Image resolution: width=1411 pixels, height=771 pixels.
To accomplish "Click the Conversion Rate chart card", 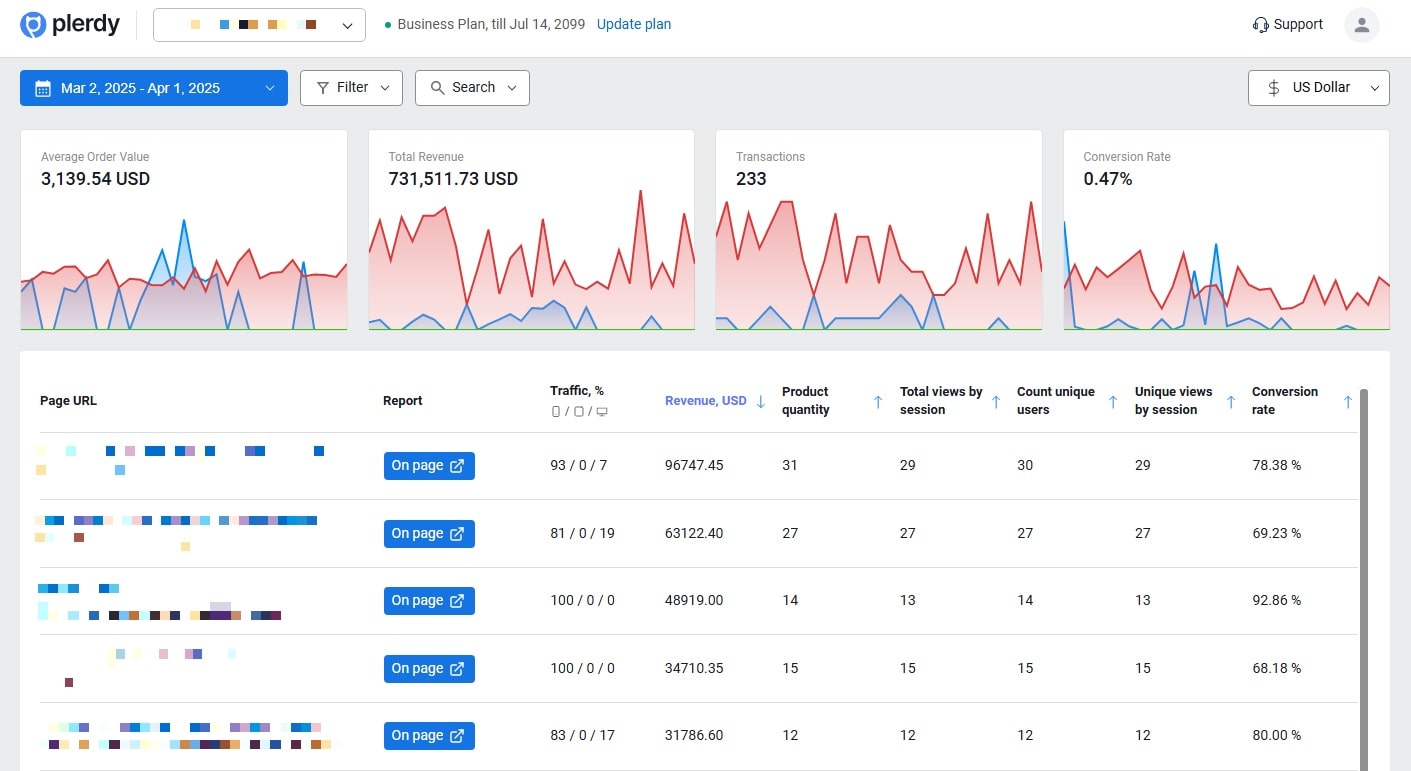I will (x=1226, y=230).
